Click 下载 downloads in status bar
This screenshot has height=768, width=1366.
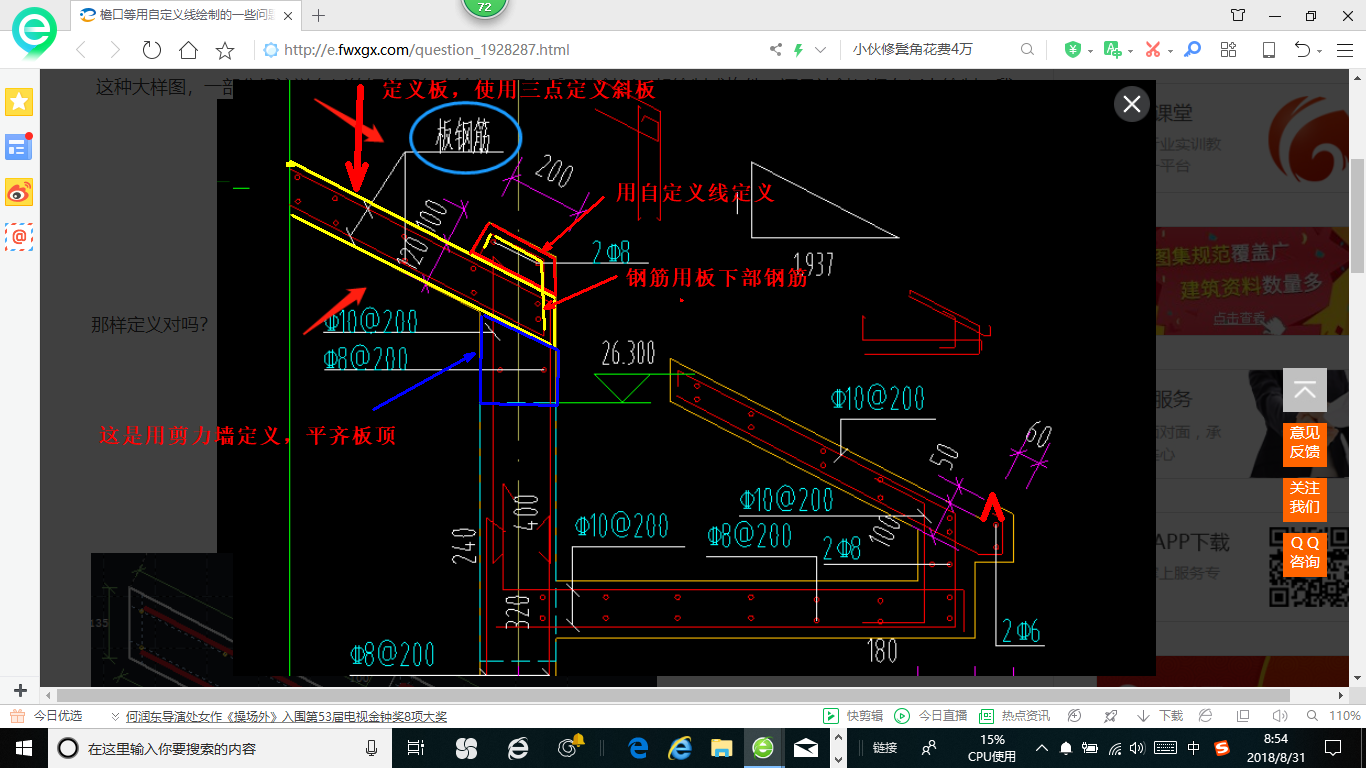tap(1160, 716)
